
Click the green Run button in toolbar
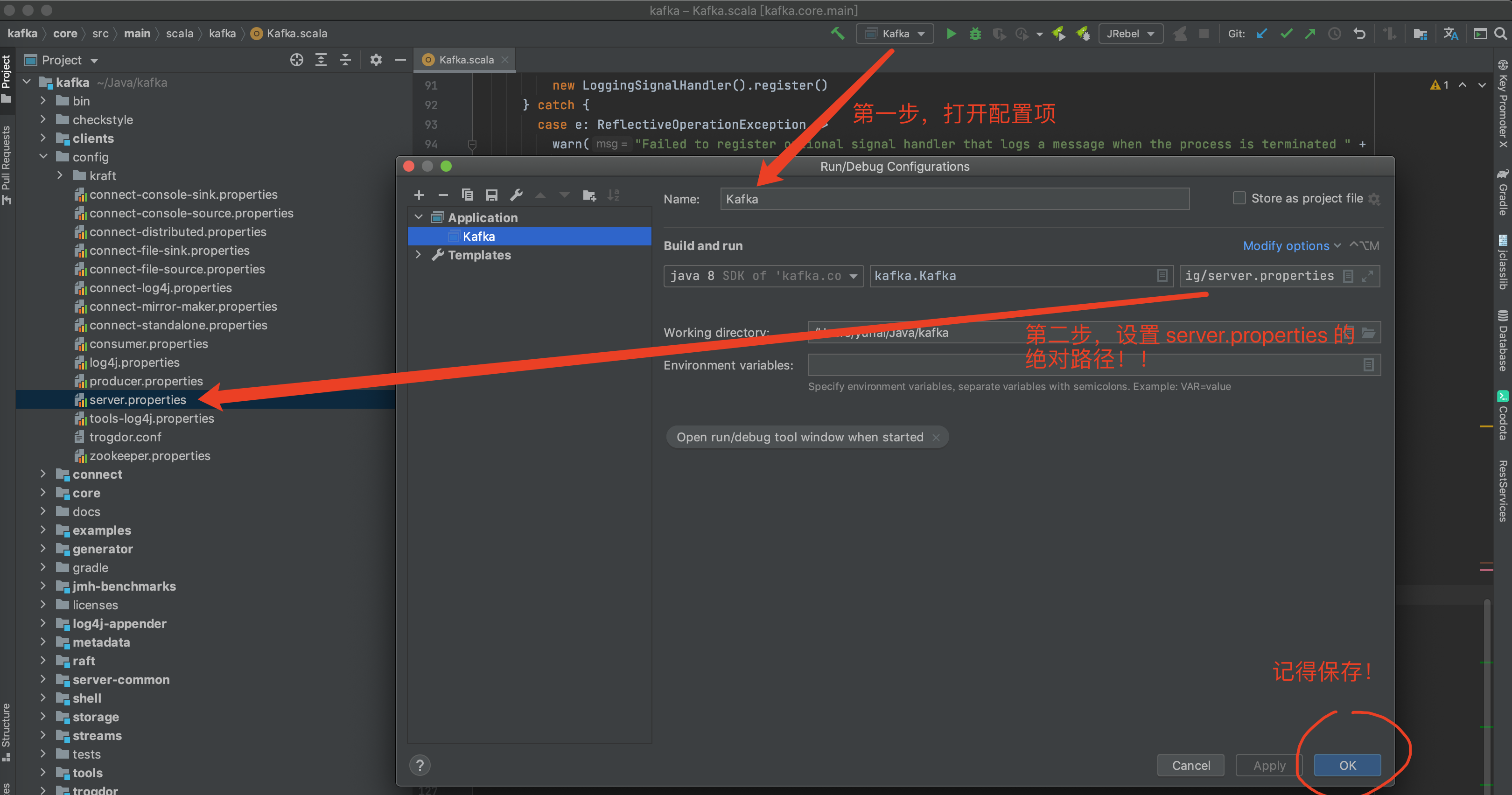point(951,34)
